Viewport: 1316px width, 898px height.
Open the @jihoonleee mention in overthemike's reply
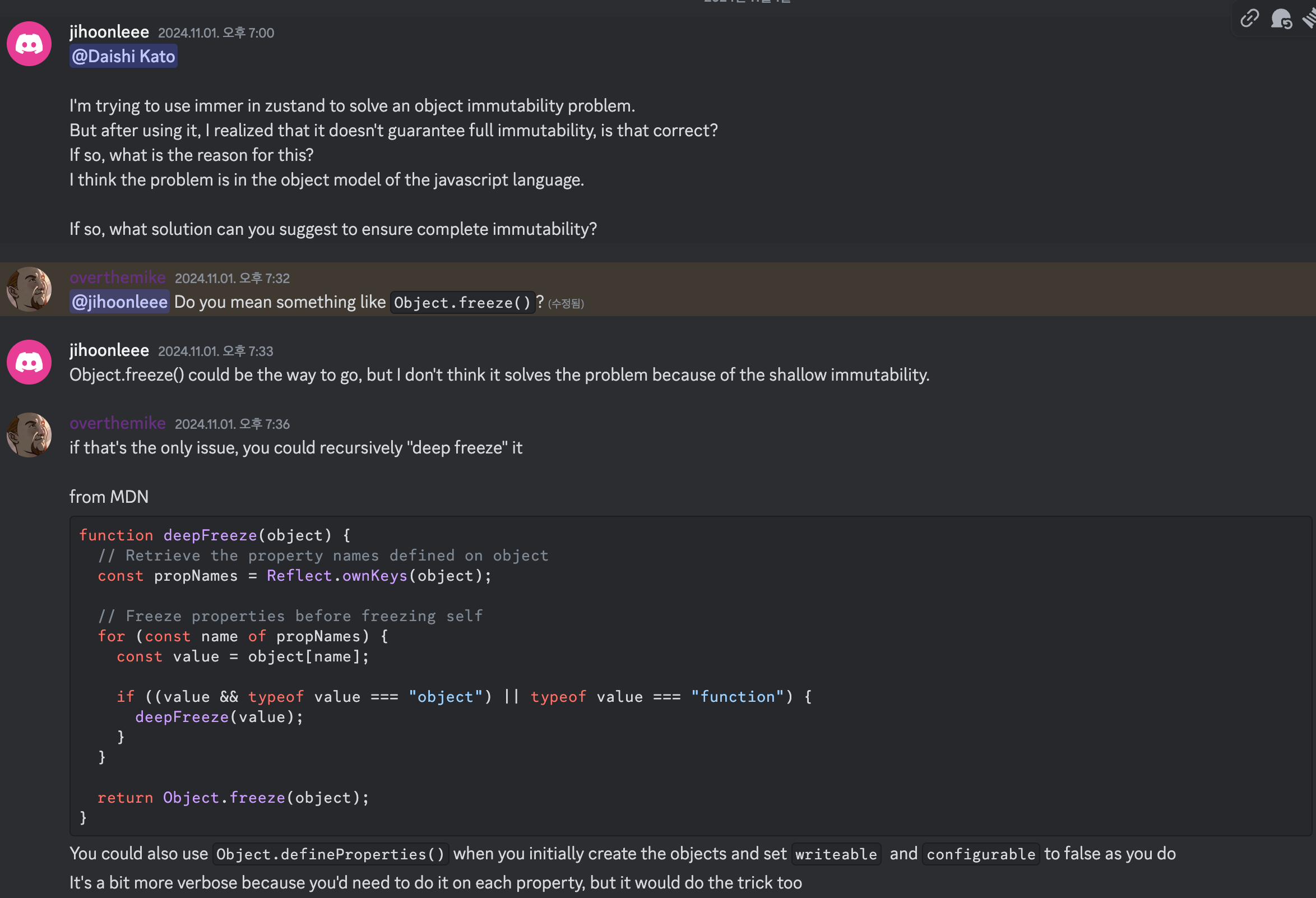pos(119,302)
